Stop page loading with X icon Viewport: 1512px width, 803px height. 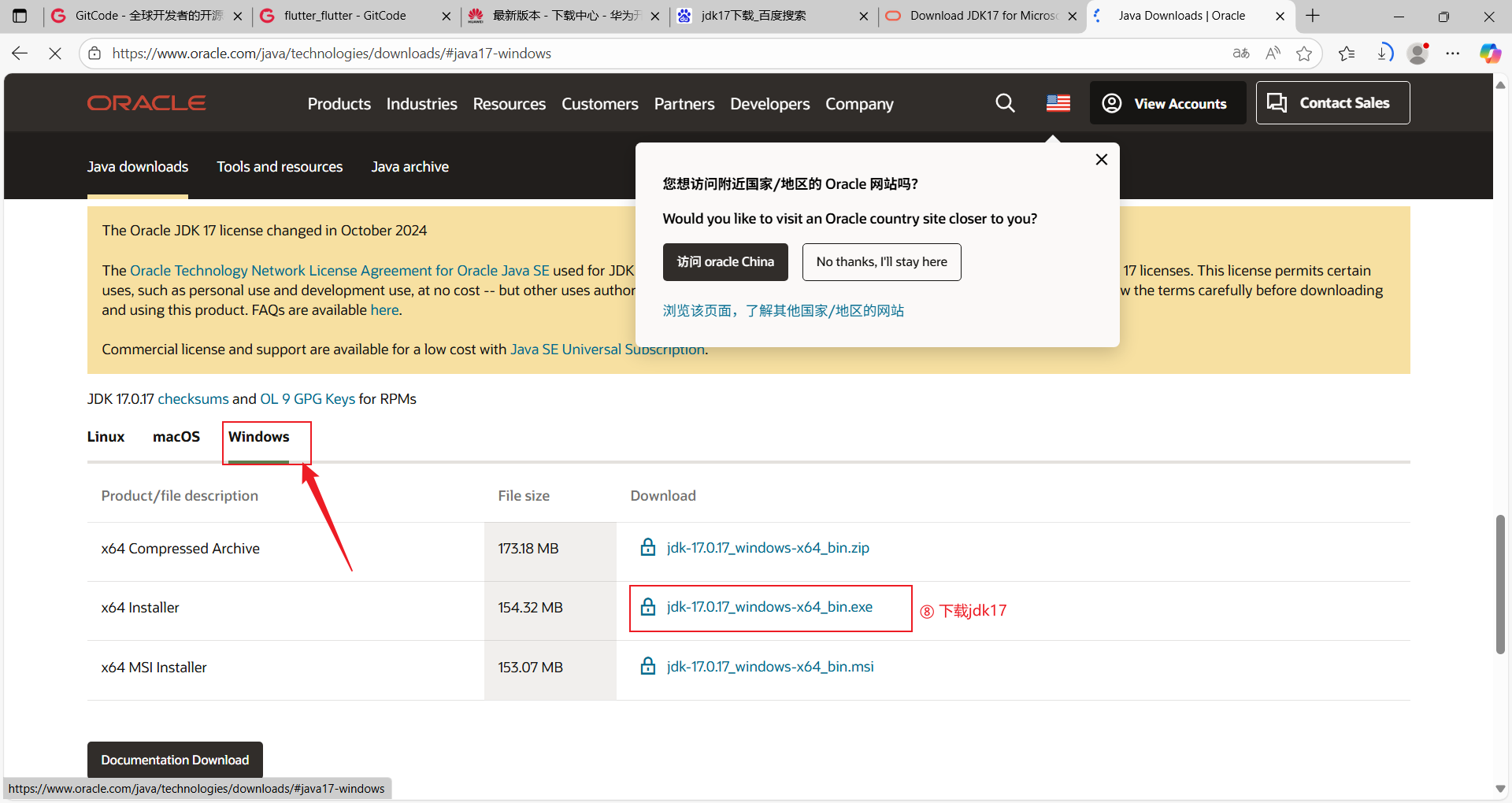(55, 54)
